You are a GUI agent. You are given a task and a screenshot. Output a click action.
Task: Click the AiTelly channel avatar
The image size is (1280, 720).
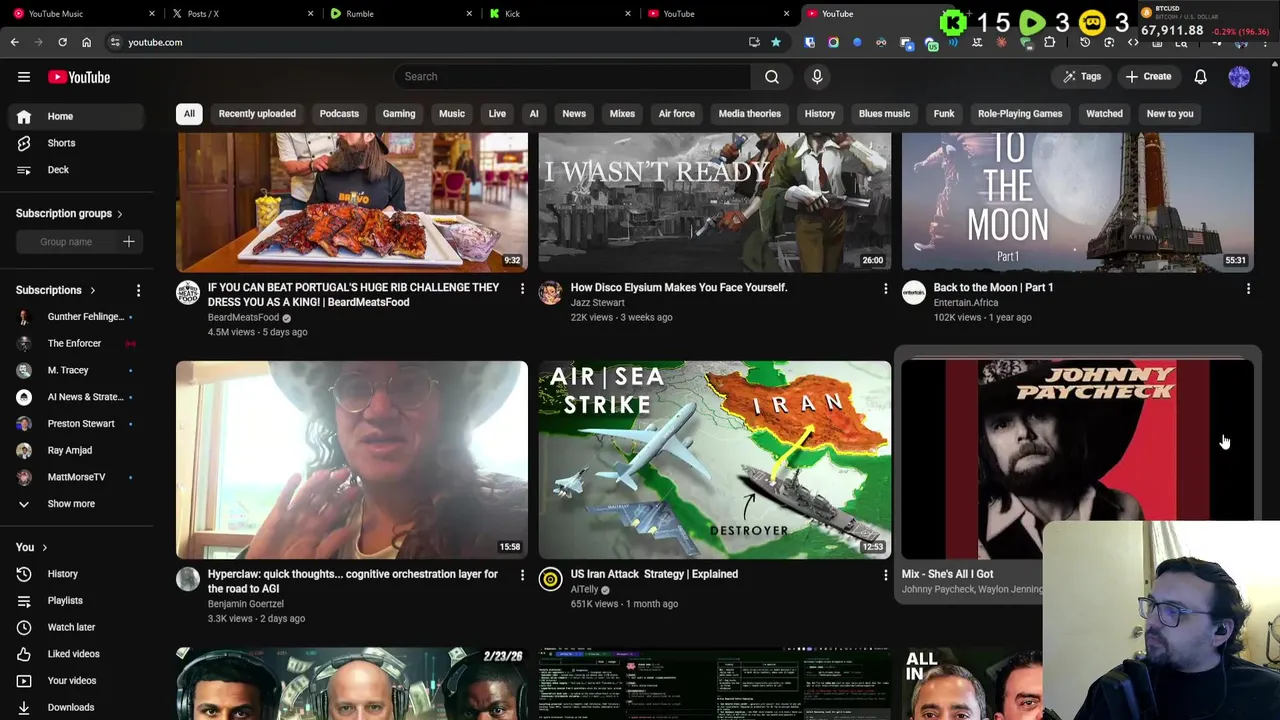(x=550, y=579)
